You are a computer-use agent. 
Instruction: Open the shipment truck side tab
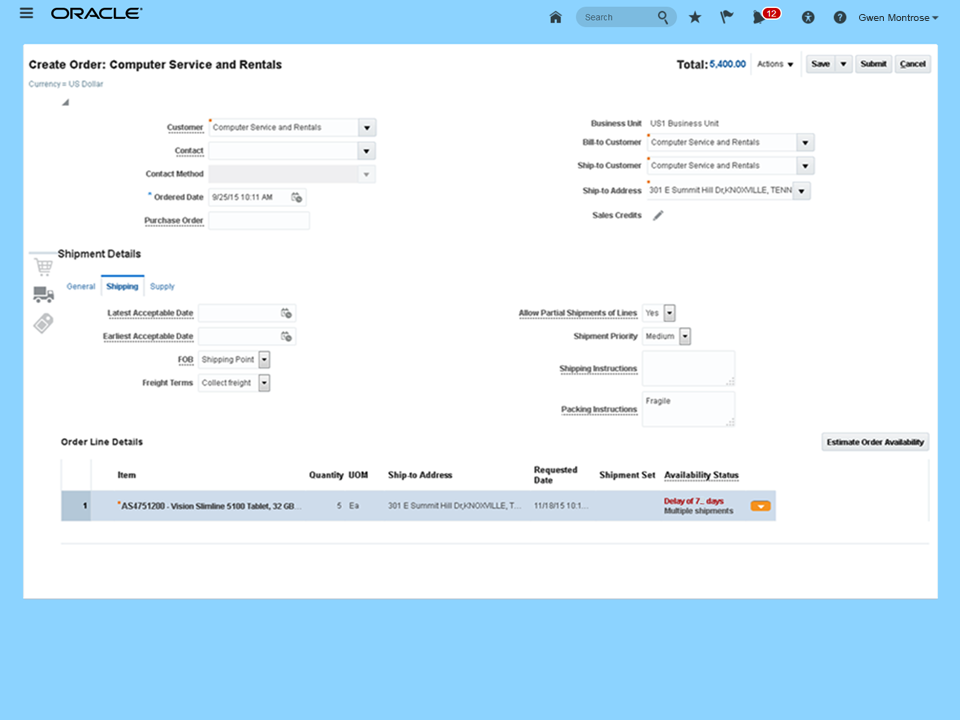pyautogui.click(x=43, y=294)
